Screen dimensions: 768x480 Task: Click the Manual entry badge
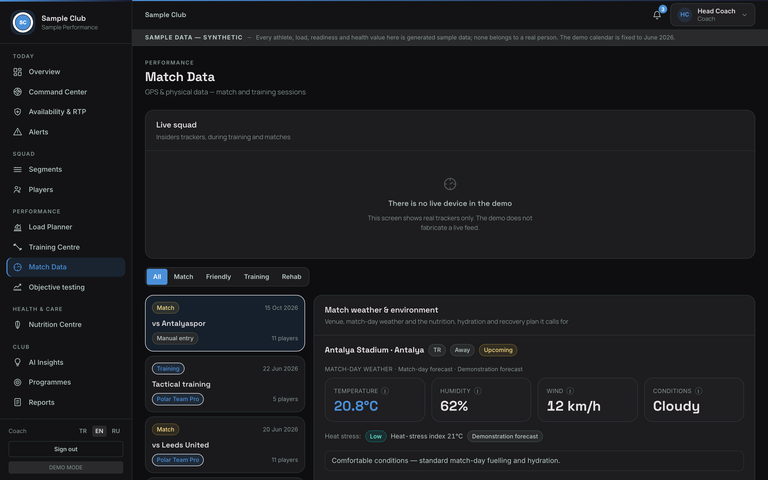(175, 338)
